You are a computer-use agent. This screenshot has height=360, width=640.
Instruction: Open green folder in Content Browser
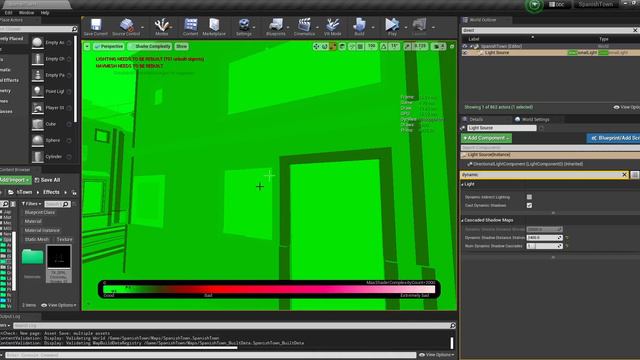click(32, 257)
